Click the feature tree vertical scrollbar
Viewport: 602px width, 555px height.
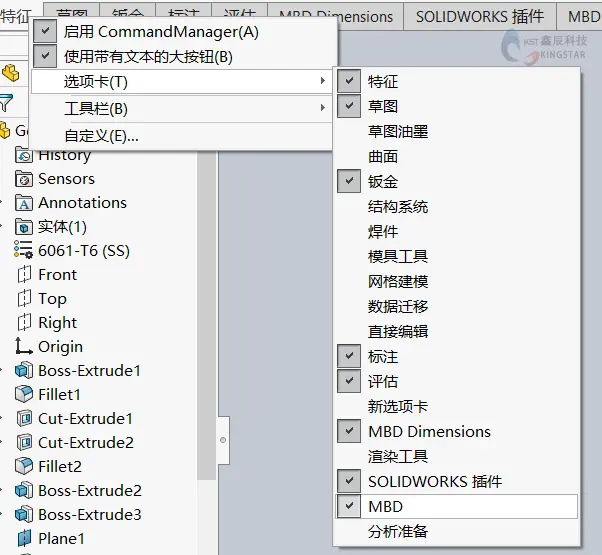[207, 315]
